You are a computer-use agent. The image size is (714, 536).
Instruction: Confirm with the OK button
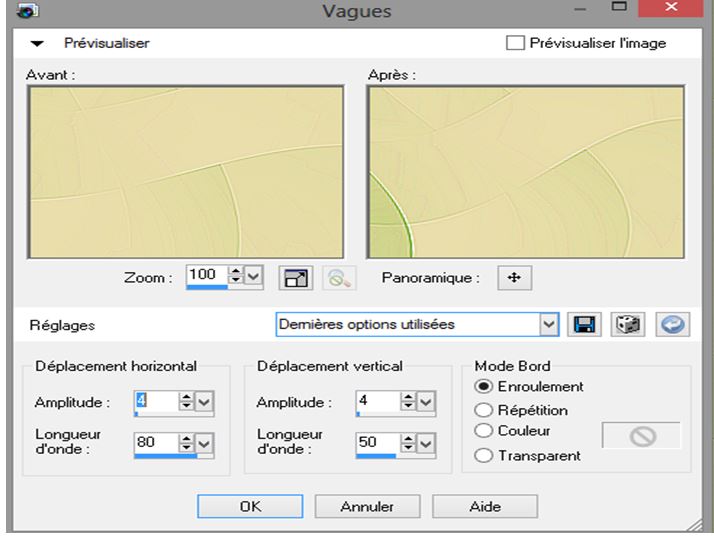pos(250,506)
